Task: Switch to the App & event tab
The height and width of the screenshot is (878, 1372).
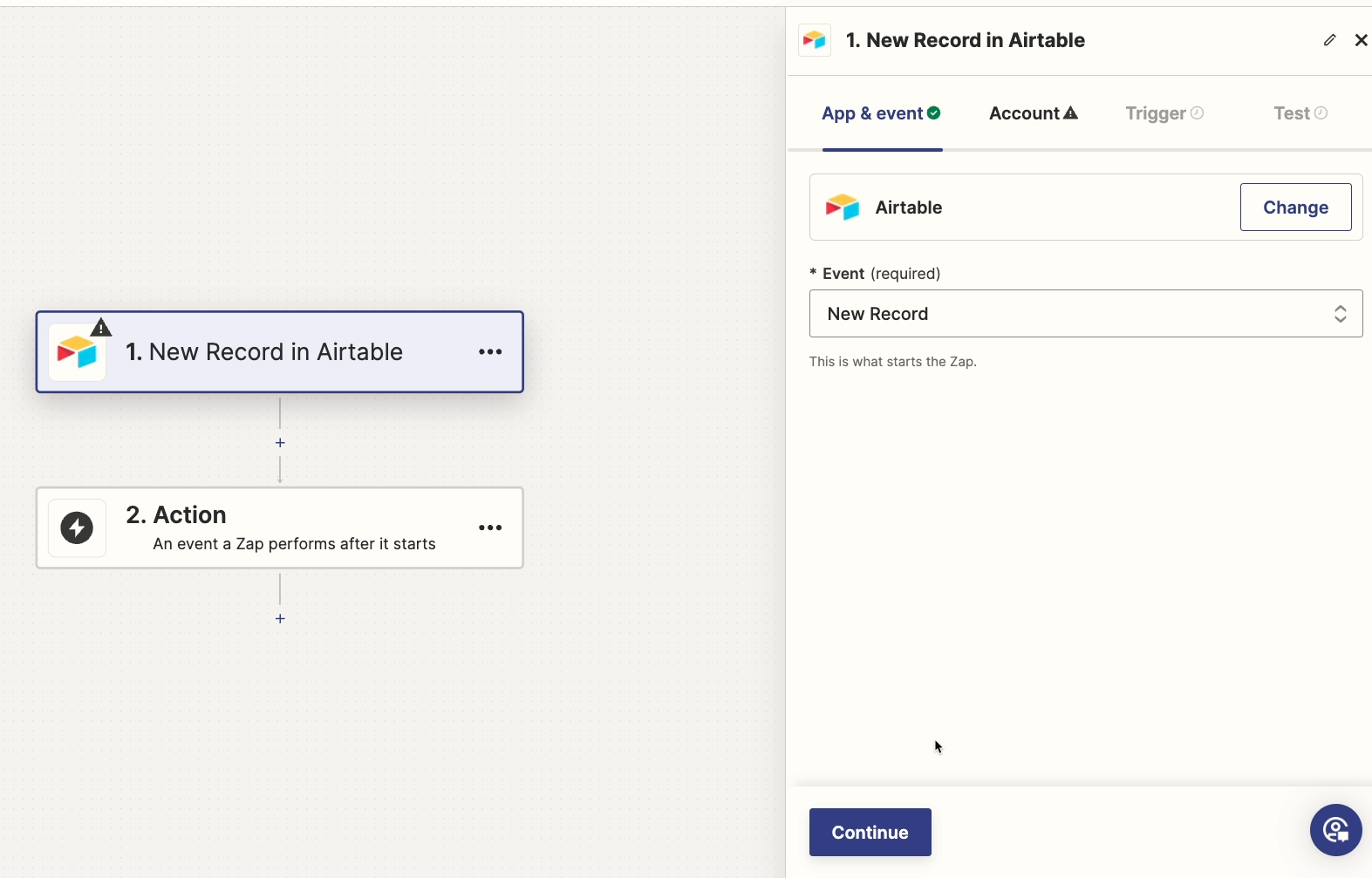Action: pos(881,113)
